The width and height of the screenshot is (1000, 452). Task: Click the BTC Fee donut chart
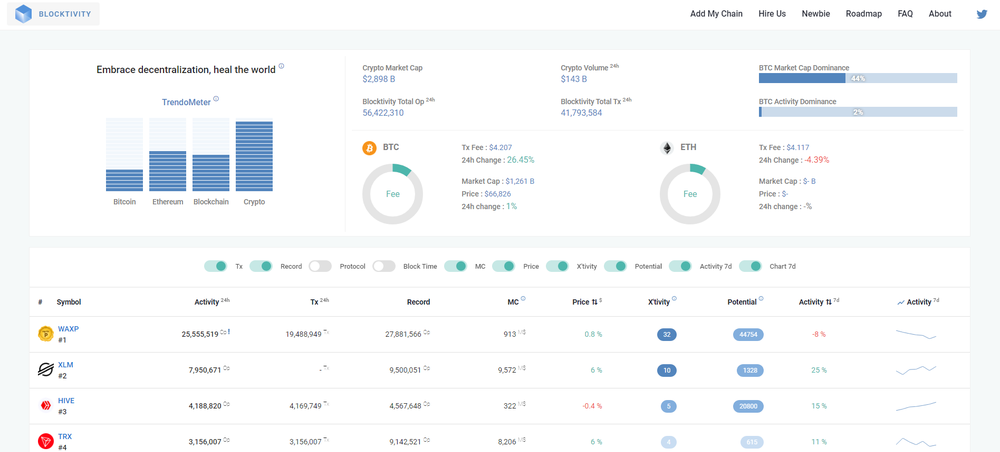[393, 194]
